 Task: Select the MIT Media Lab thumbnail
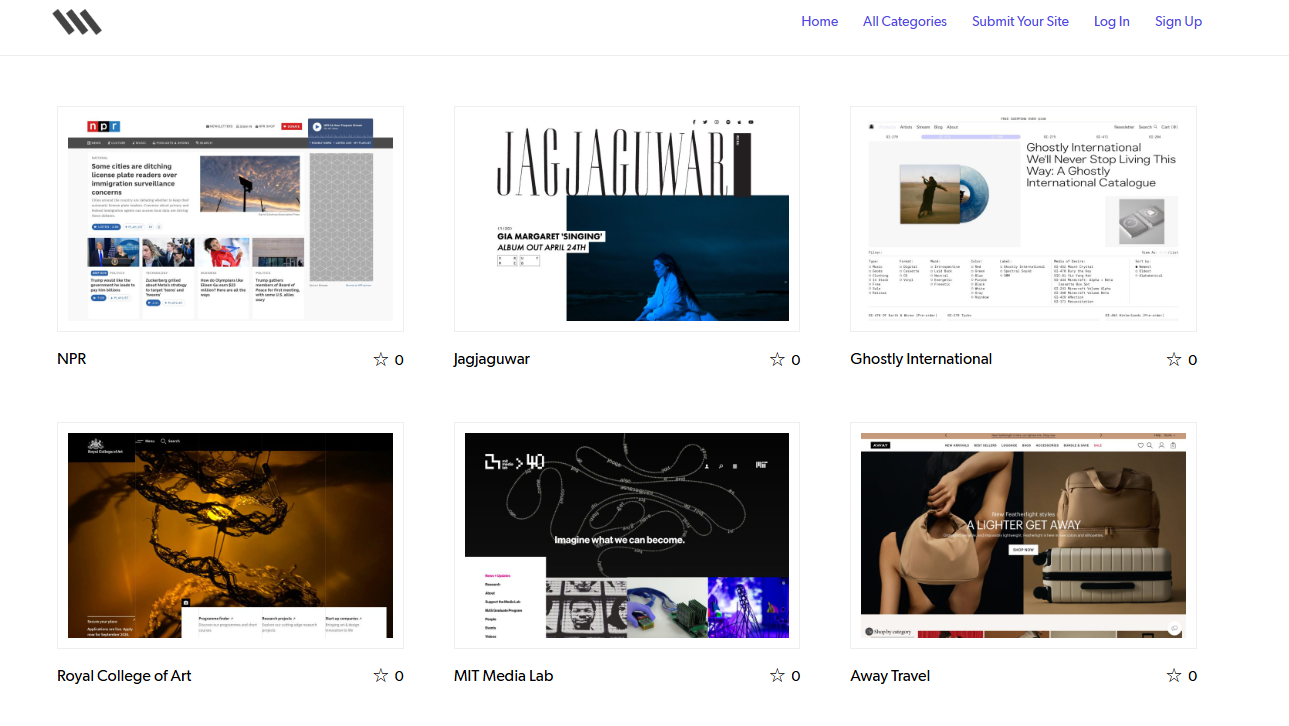[x=627, y=535]
